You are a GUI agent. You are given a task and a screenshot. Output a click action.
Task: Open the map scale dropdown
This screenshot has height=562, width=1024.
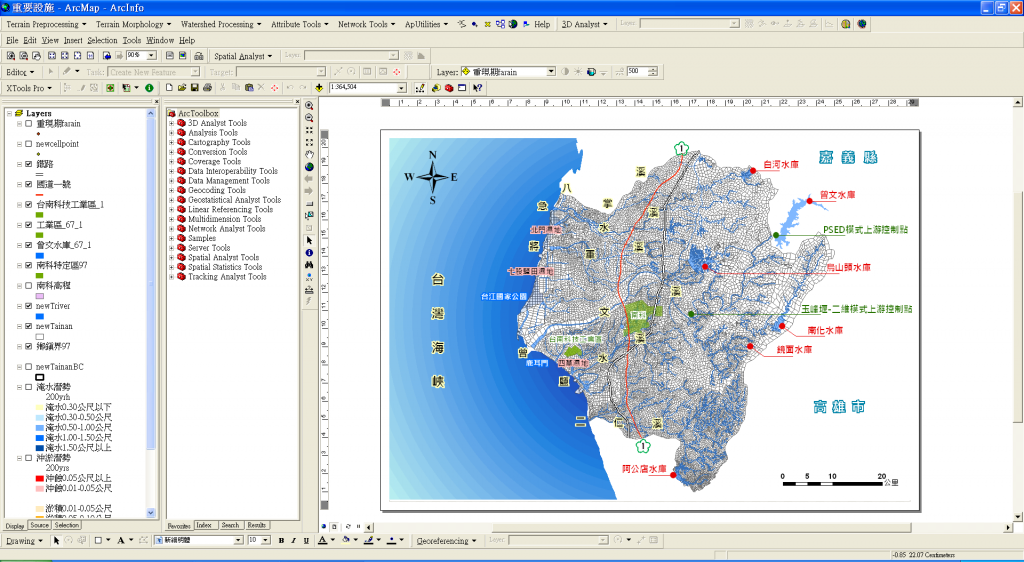pos(402,88)
